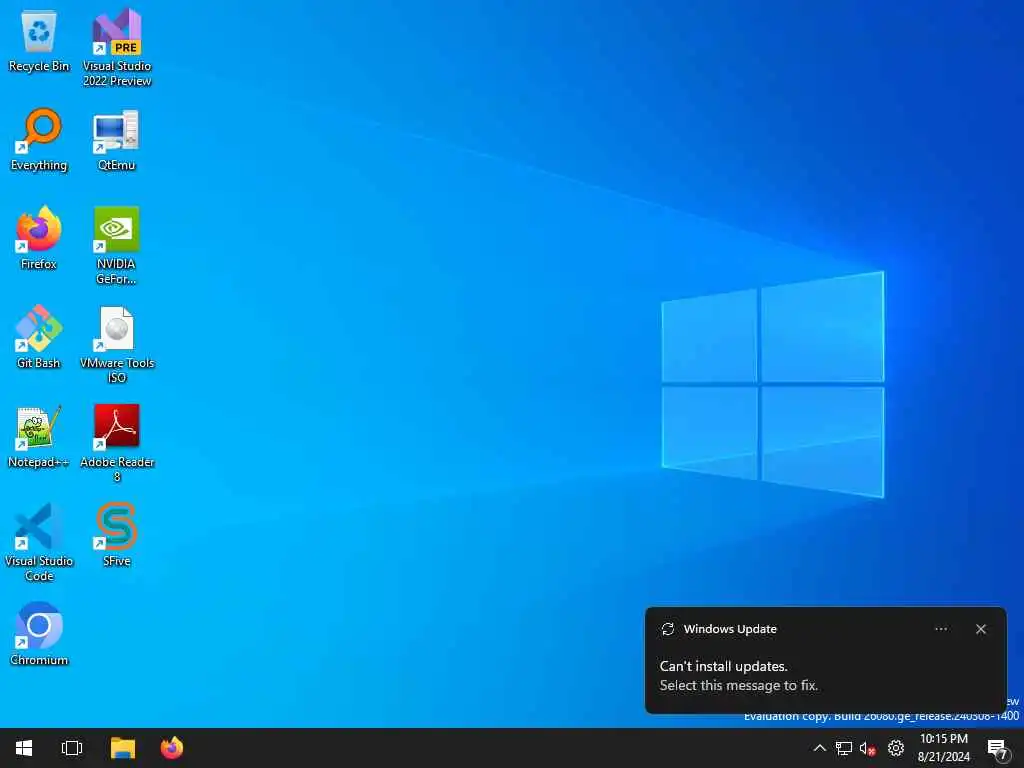Select the QtEmu desktop shortcut
Viewport: 1024px width, 768px height.
[x=116, y=140]
